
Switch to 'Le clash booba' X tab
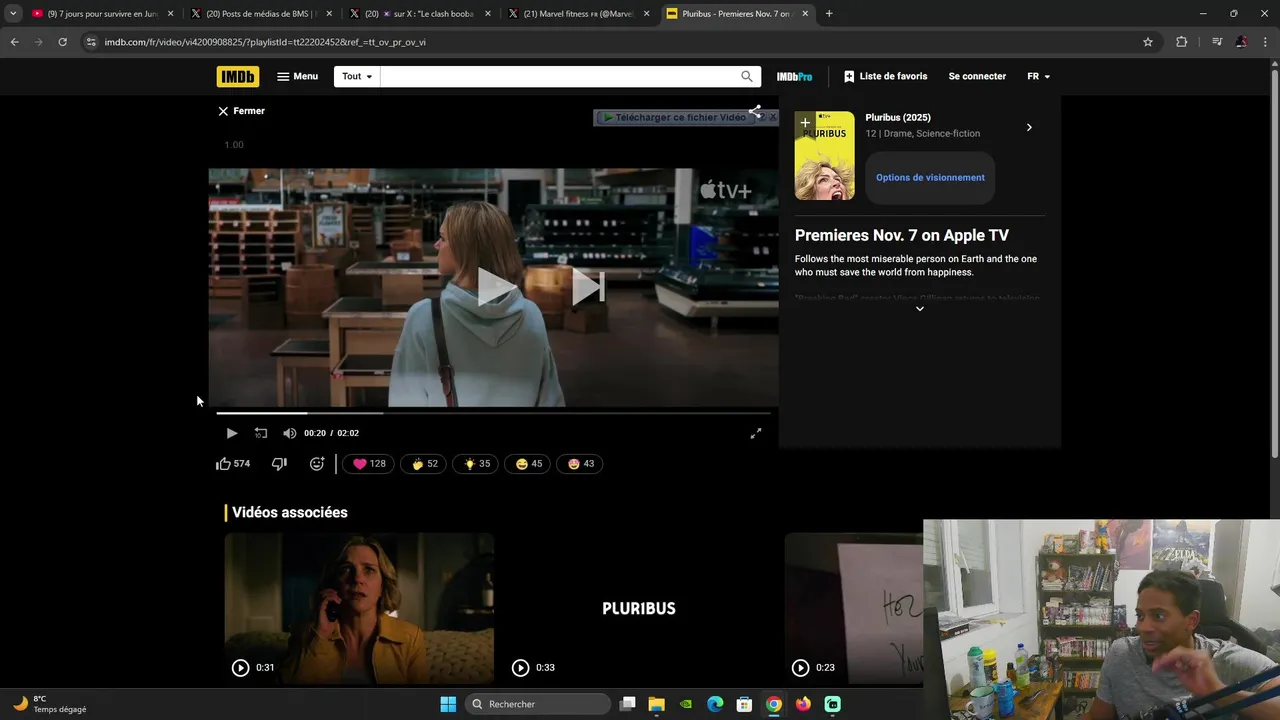(x=420, y=14)
